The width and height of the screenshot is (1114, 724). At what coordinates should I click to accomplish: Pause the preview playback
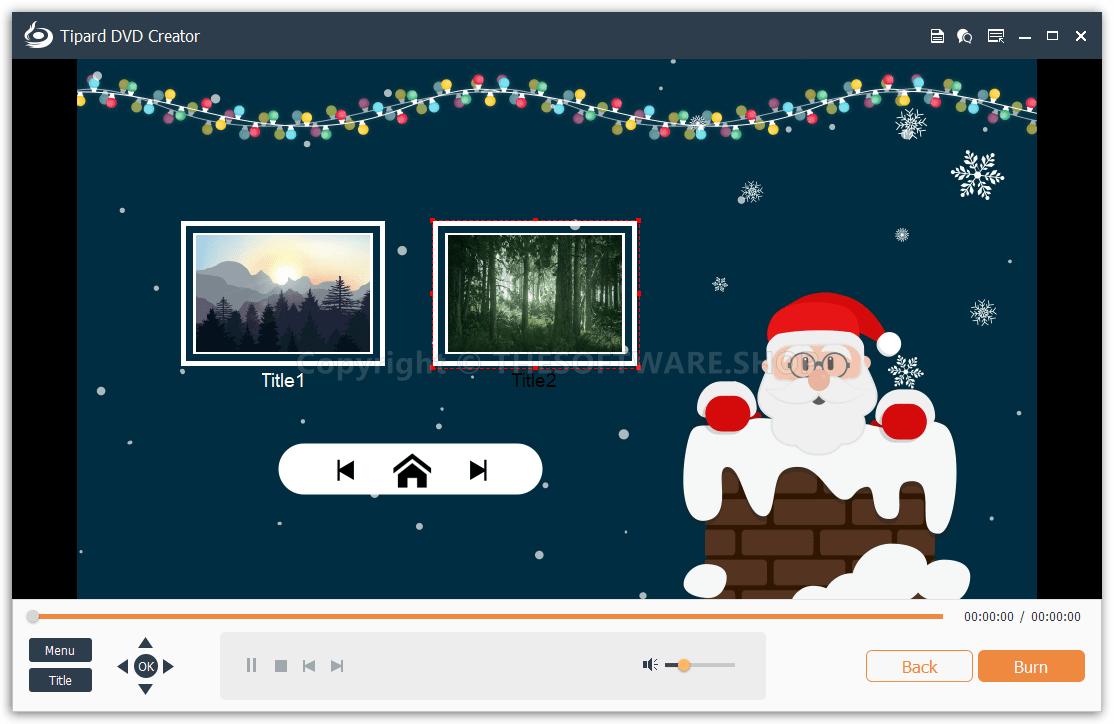(x=252, y=665)
